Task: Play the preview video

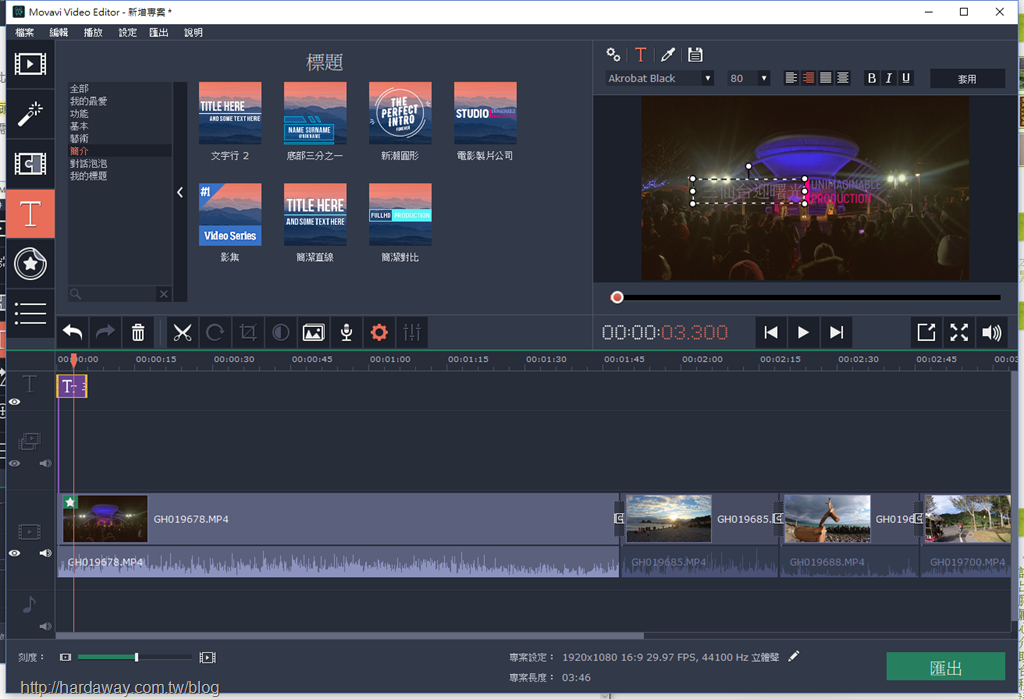Action: pyautogui.click(x=803, y=333)
